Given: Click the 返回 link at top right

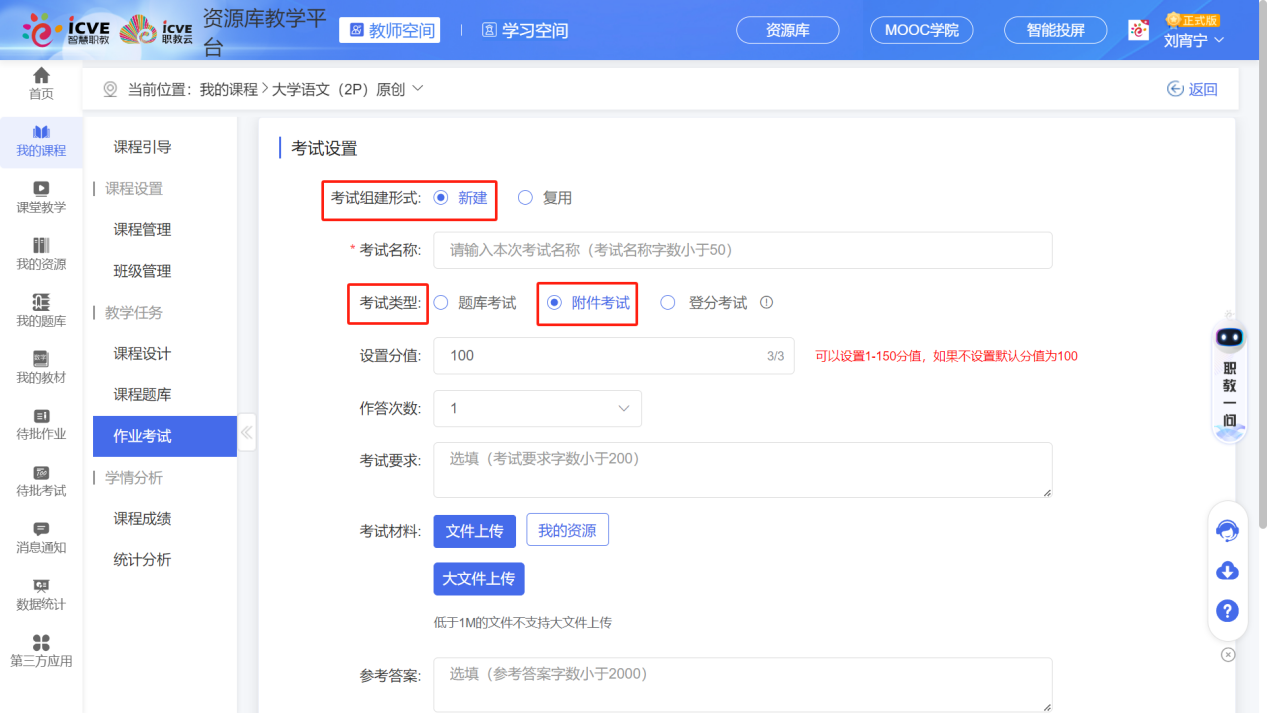Looking at the screenshot, I should pyautogui.click(x=1192, y=89).
